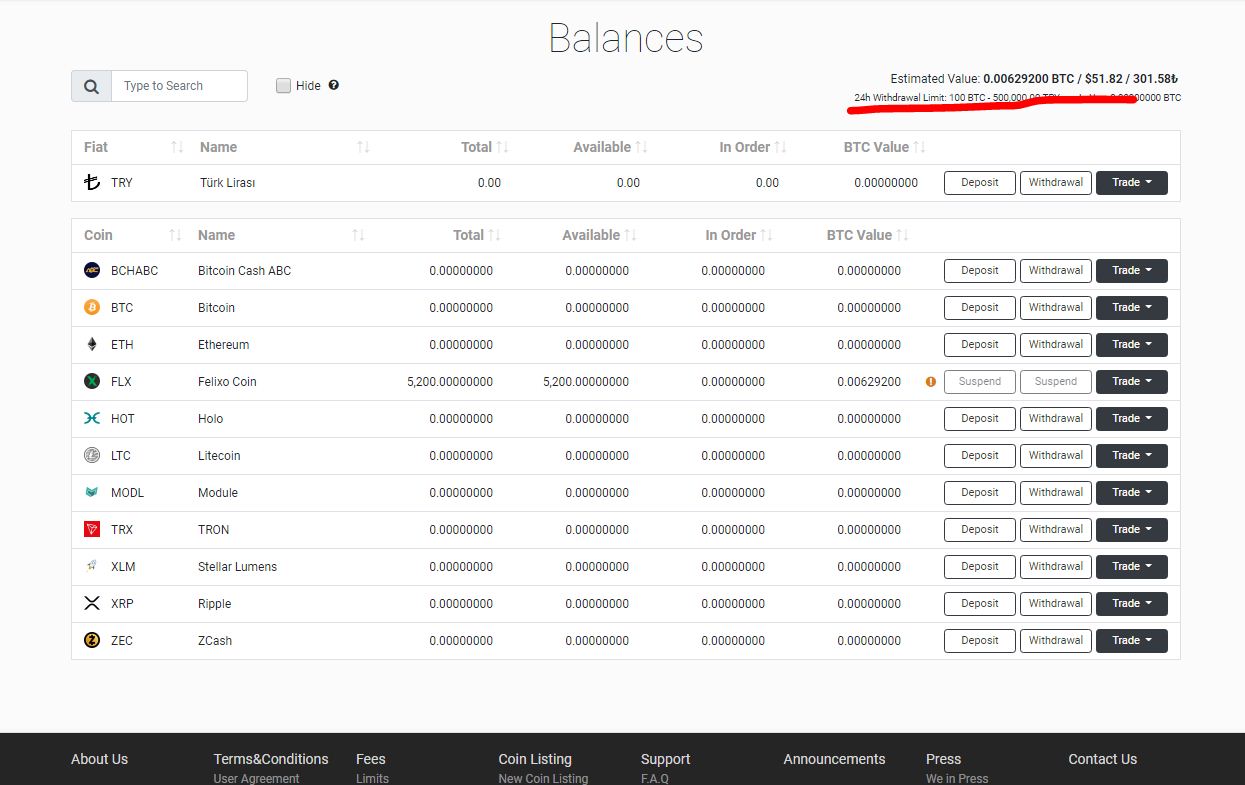Sort Coin table by Name arrows

(358, 235)
